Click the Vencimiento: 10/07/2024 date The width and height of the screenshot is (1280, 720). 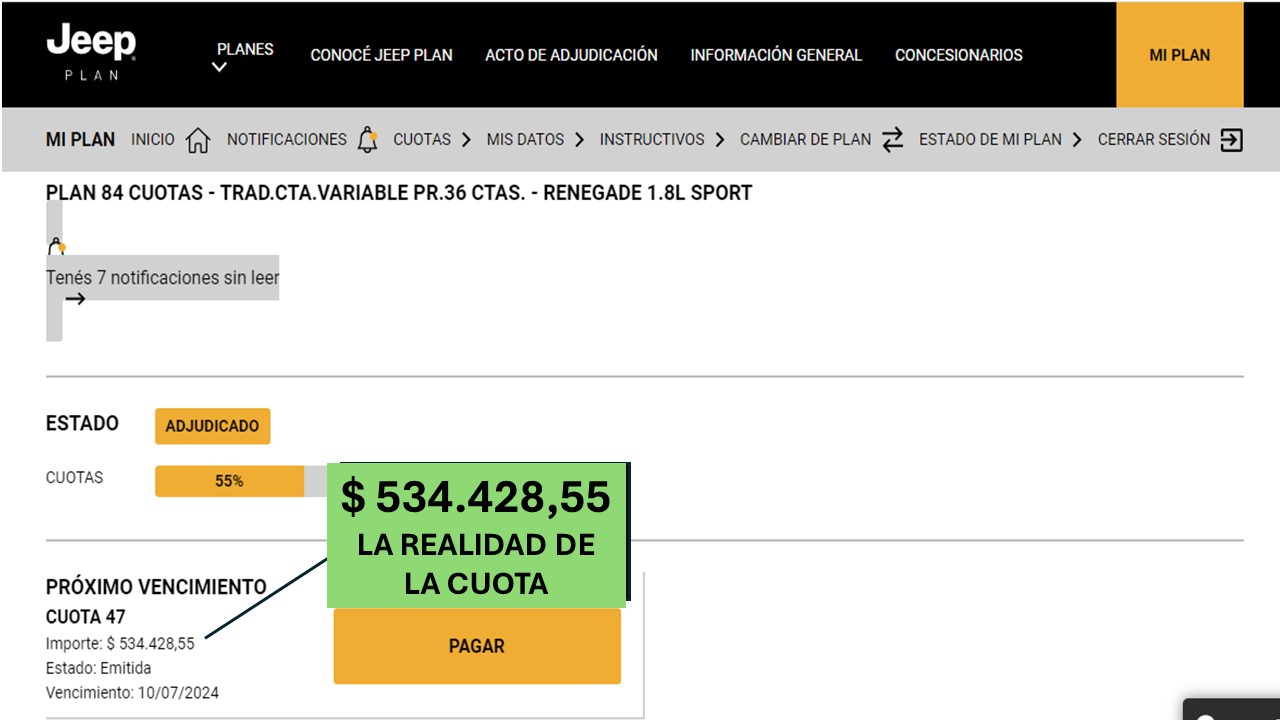coord(132,692)
